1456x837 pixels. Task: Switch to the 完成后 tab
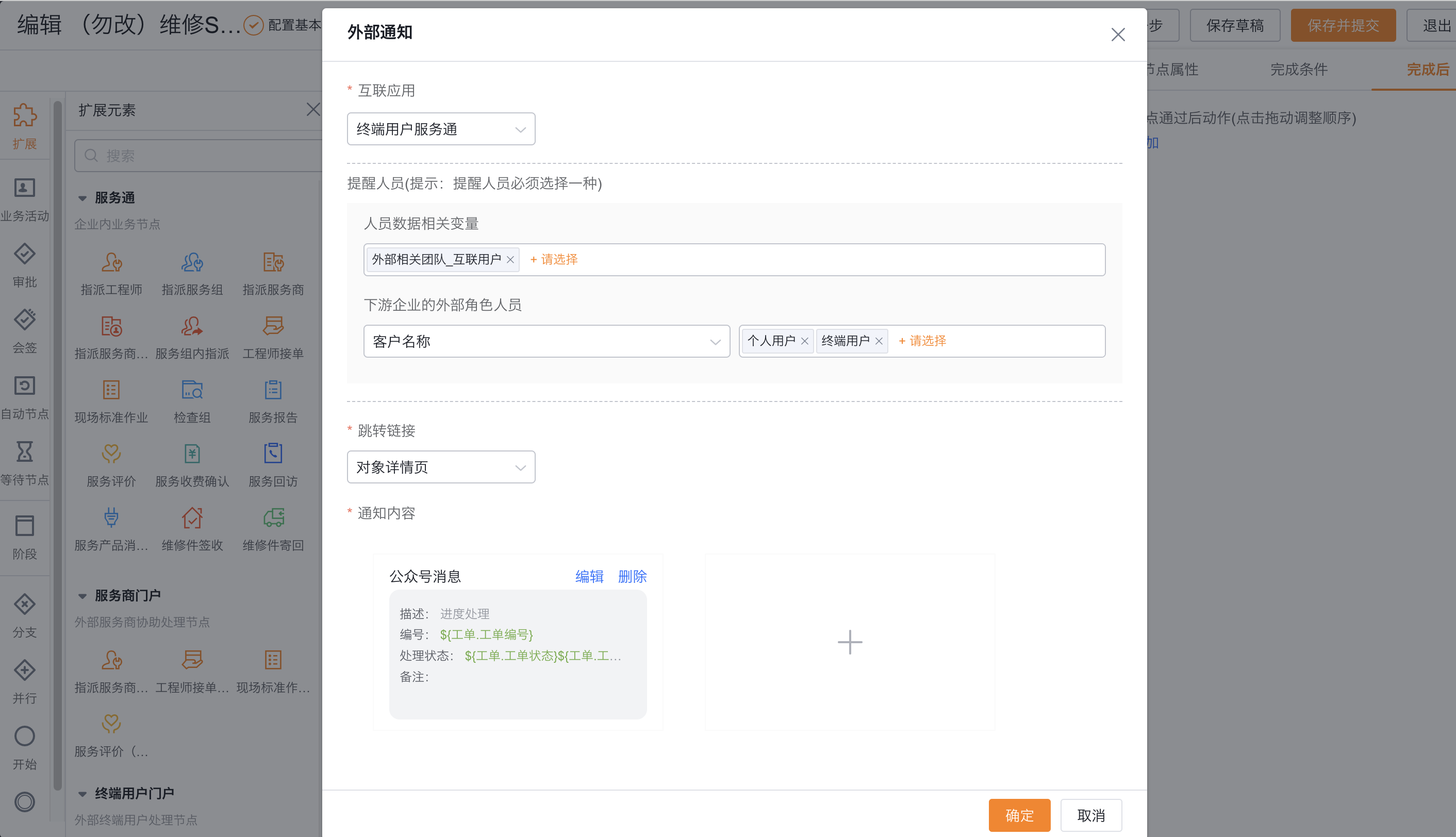pyautogui.click(x=1428, y=70)
